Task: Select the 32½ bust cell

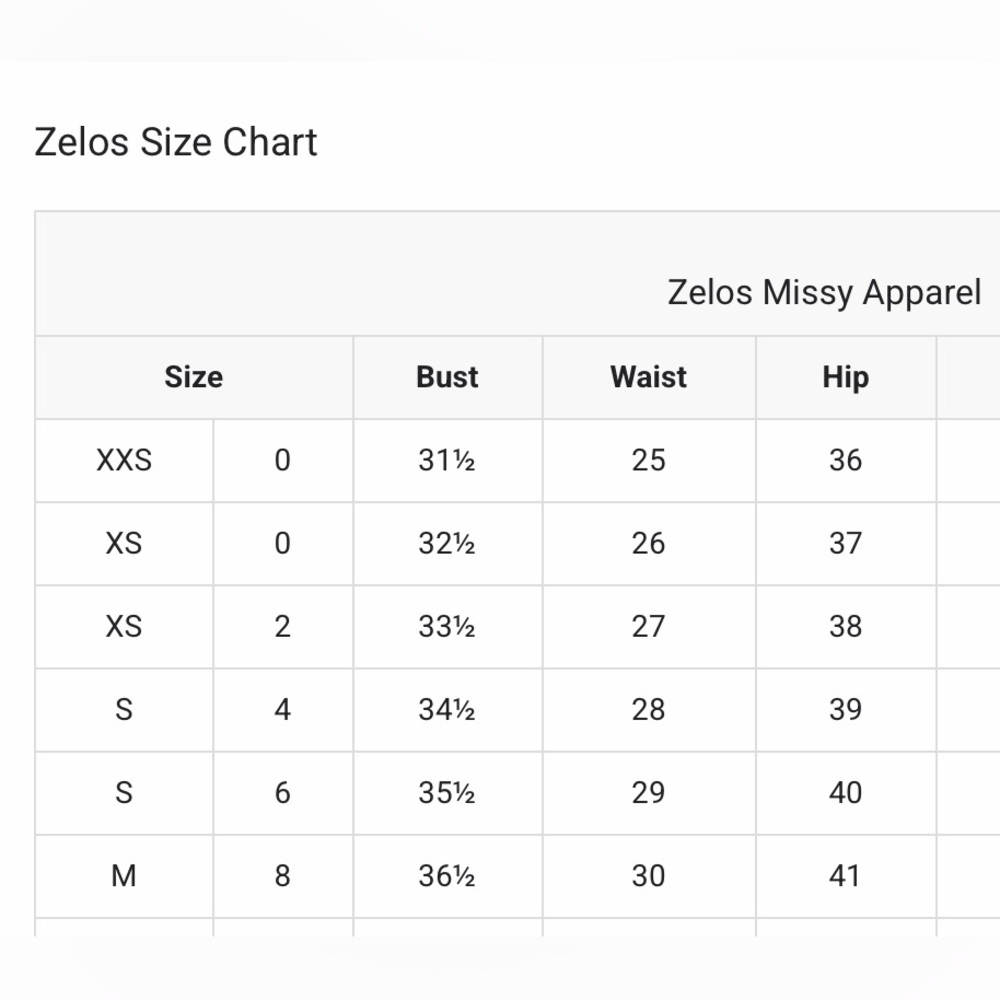Action: (x=447, y=543)
